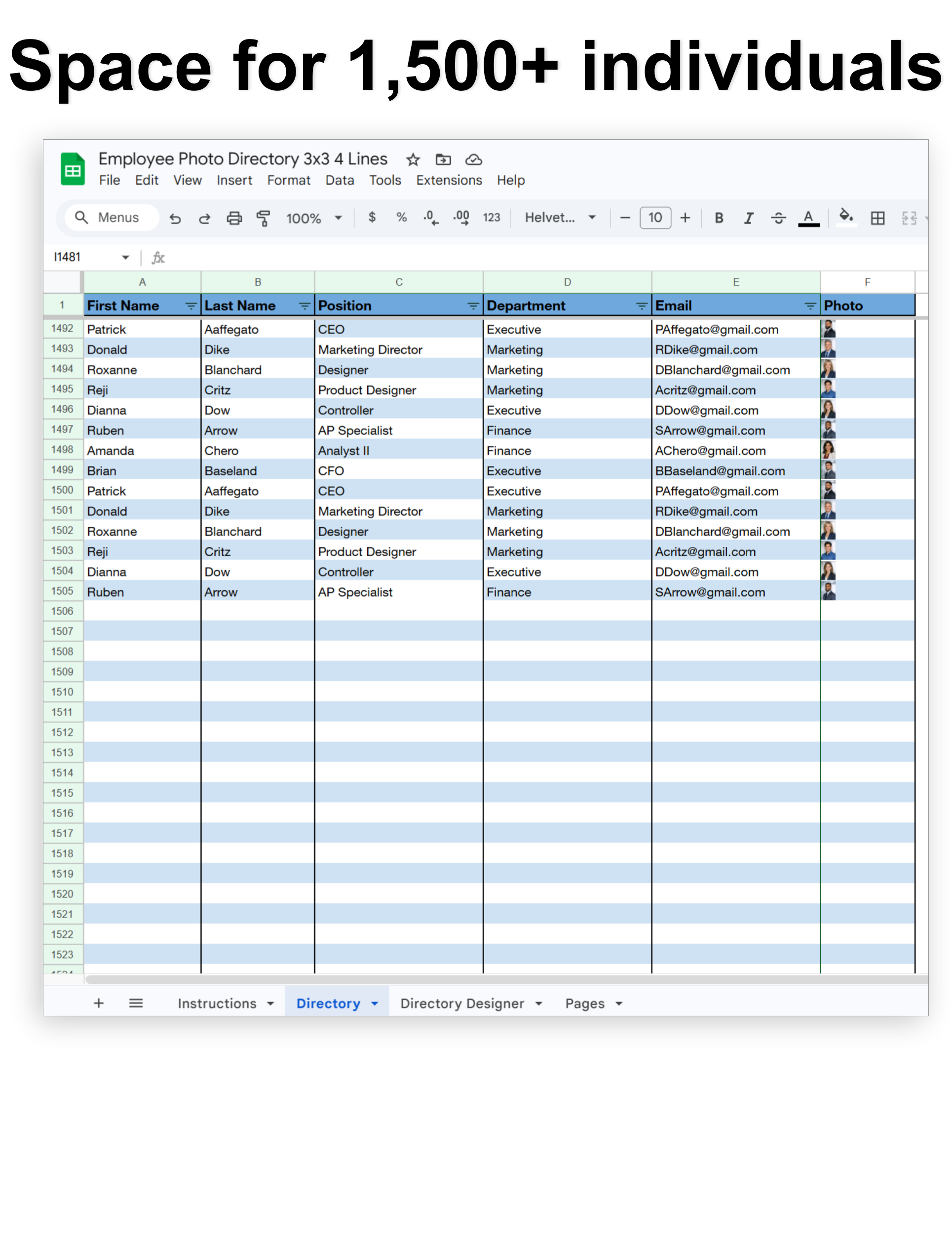Toggle italic text style
952x1234 pixels.
point(749,218)
